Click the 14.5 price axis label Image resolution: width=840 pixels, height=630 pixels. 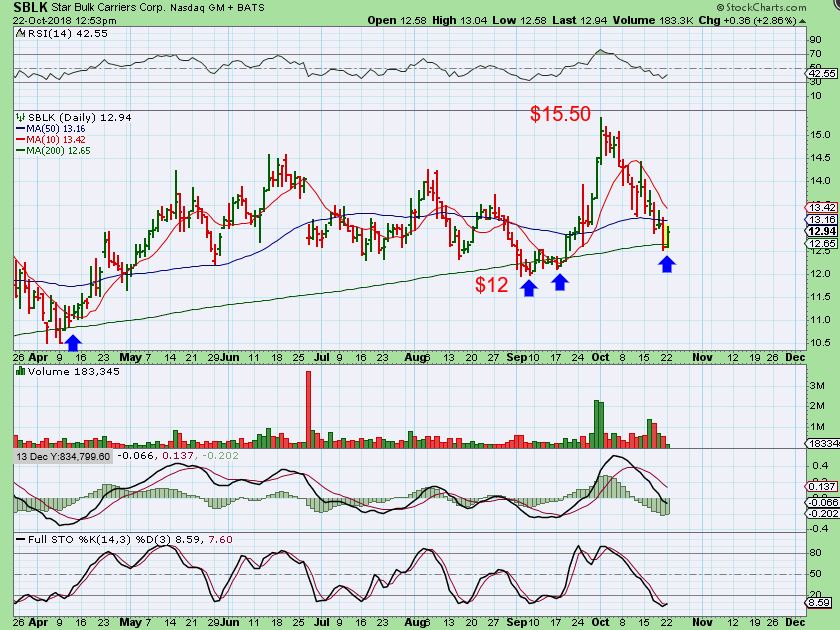point(820,158)
